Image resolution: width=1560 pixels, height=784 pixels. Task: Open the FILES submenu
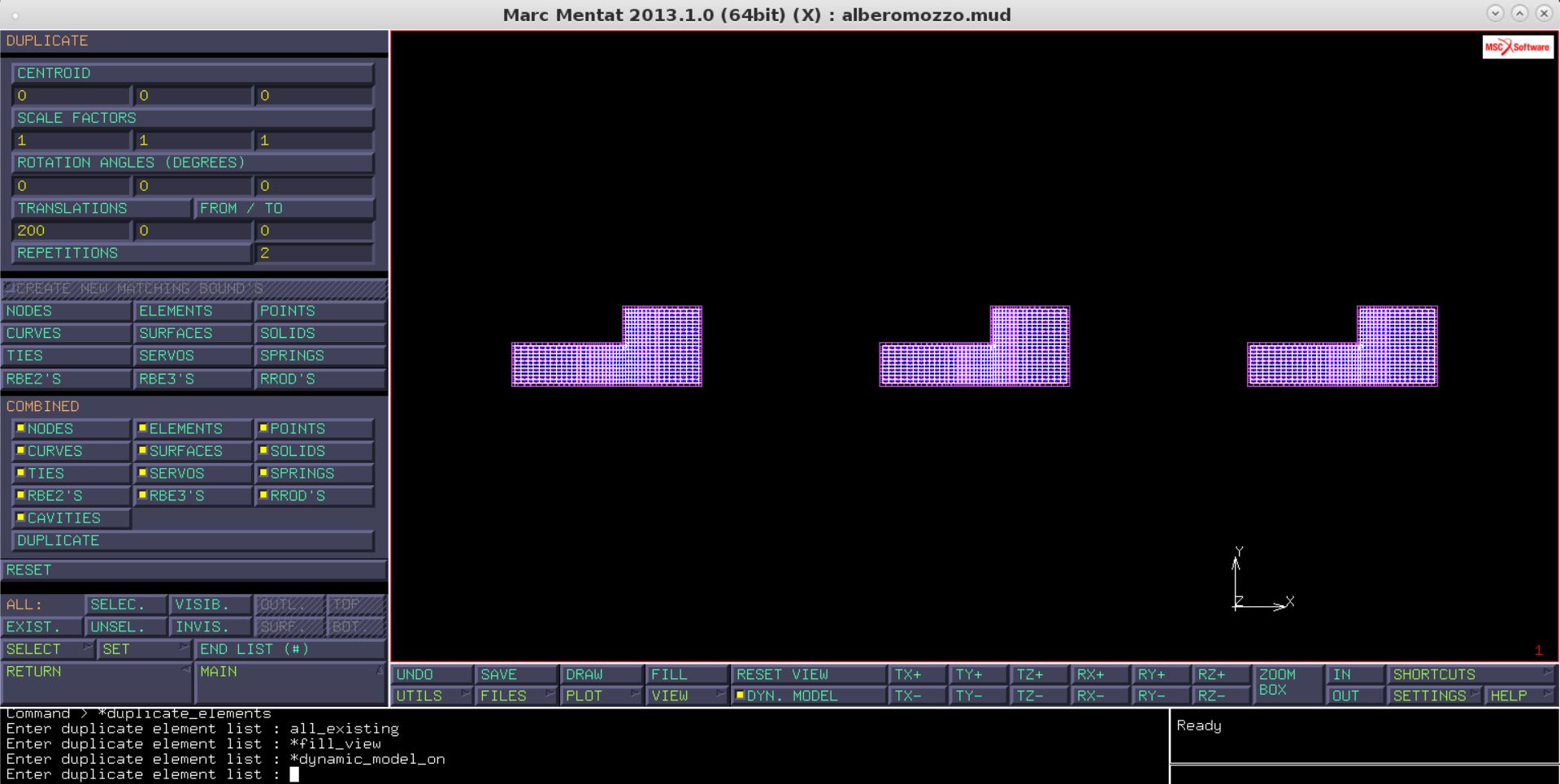[516, 696]
